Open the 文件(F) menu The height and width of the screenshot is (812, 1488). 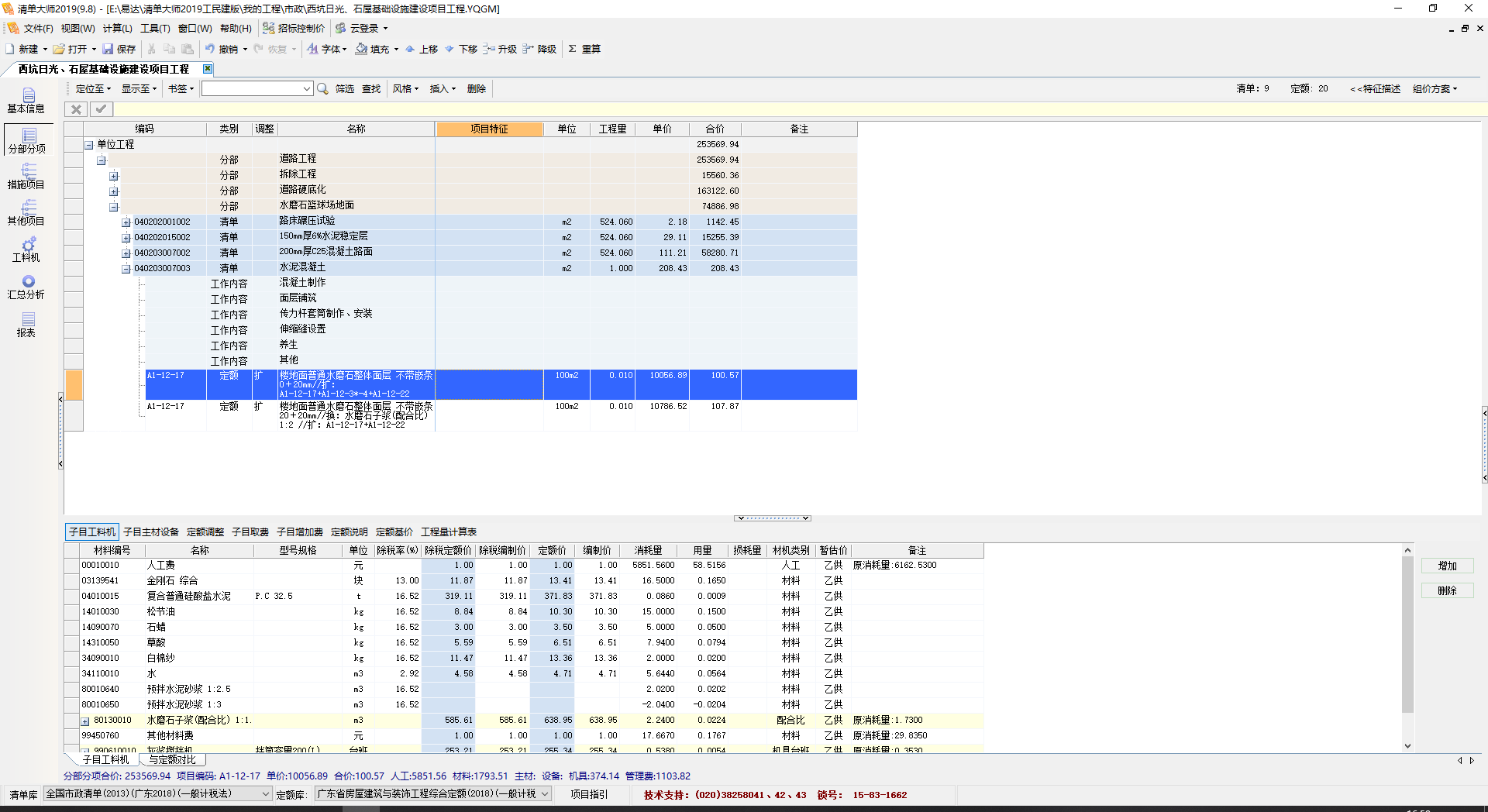[x=38, y=29]
